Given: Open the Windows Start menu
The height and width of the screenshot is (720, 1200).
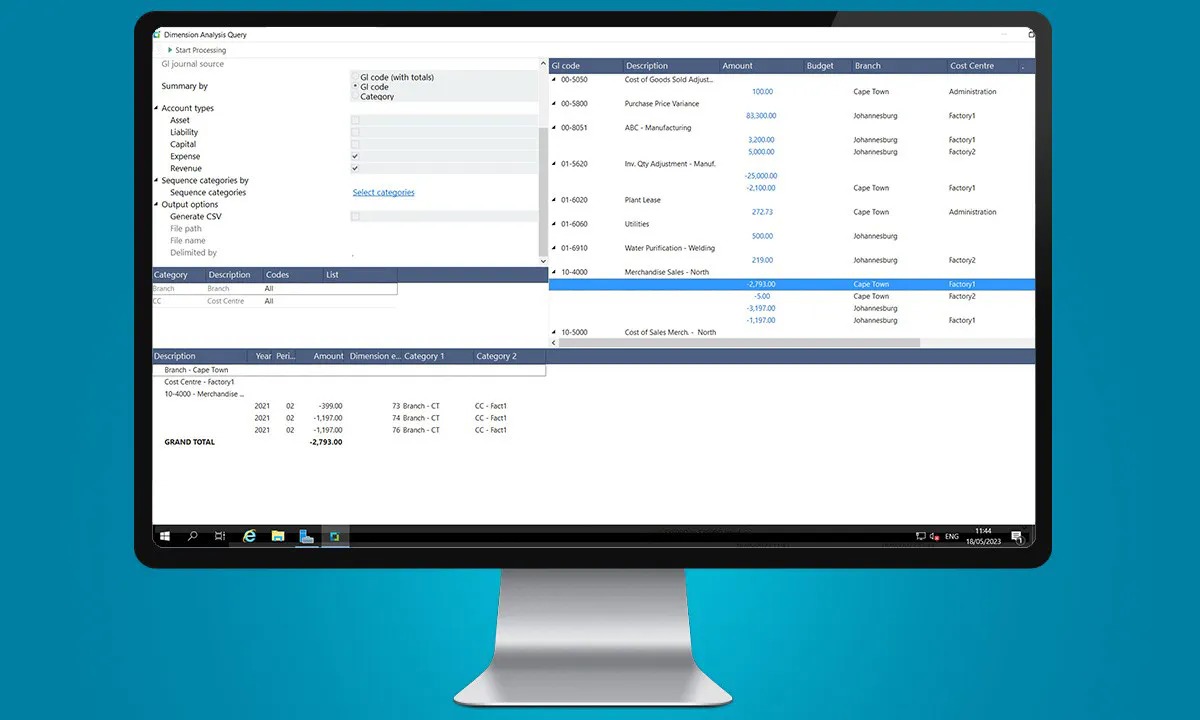Looking at the screenshot, I should [164, 536].
